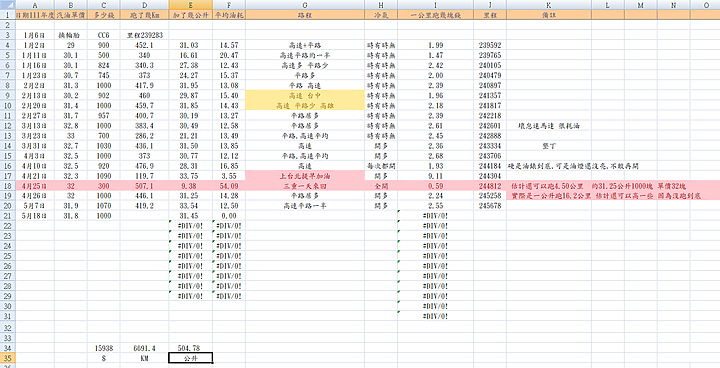Click the air-con cell '每次都開'
This screenshot has height=368, width=720.
click(381, 166)
